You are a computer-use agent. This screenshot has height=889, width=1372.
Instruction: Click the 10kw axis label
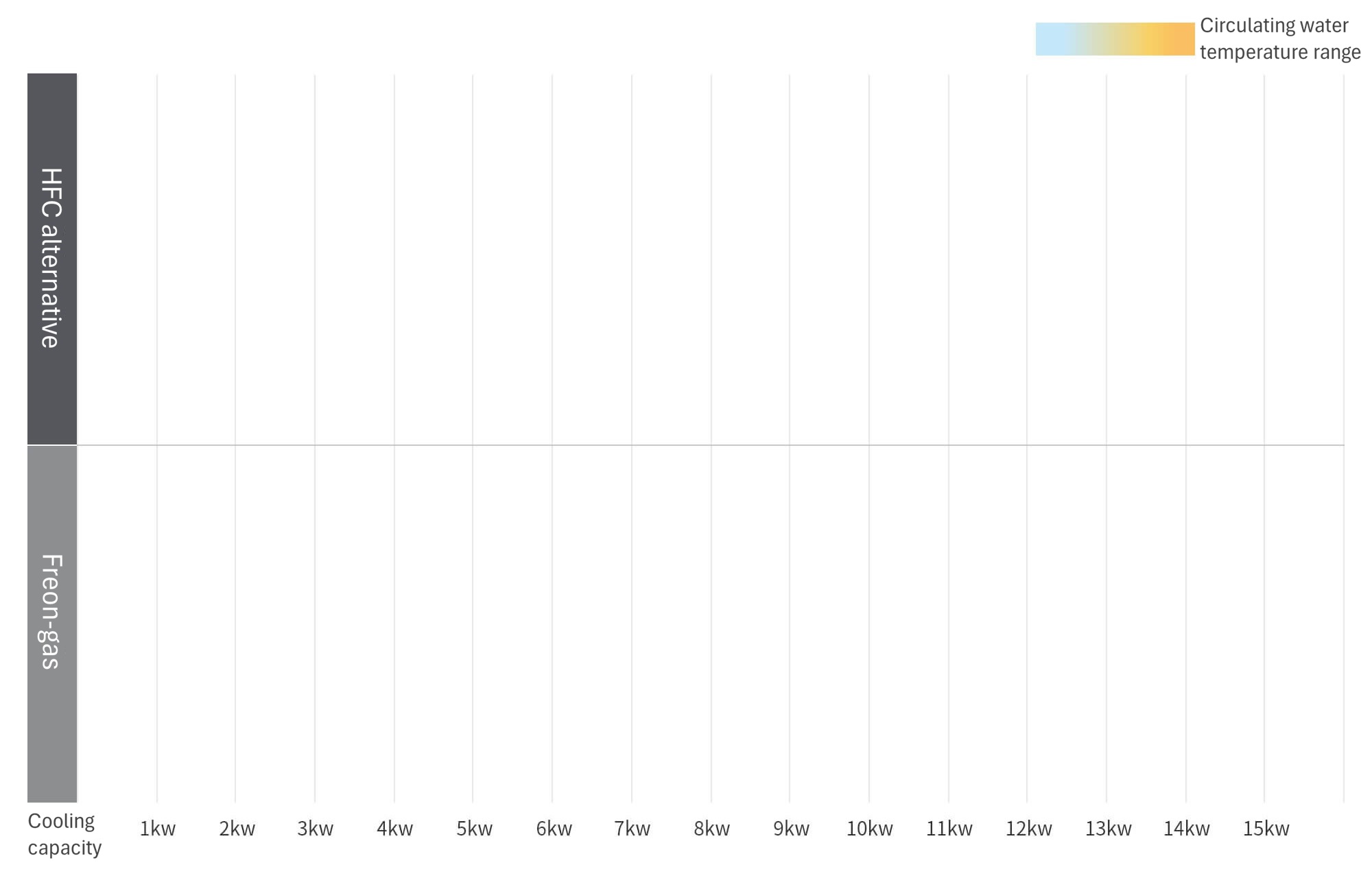point(870,829)
